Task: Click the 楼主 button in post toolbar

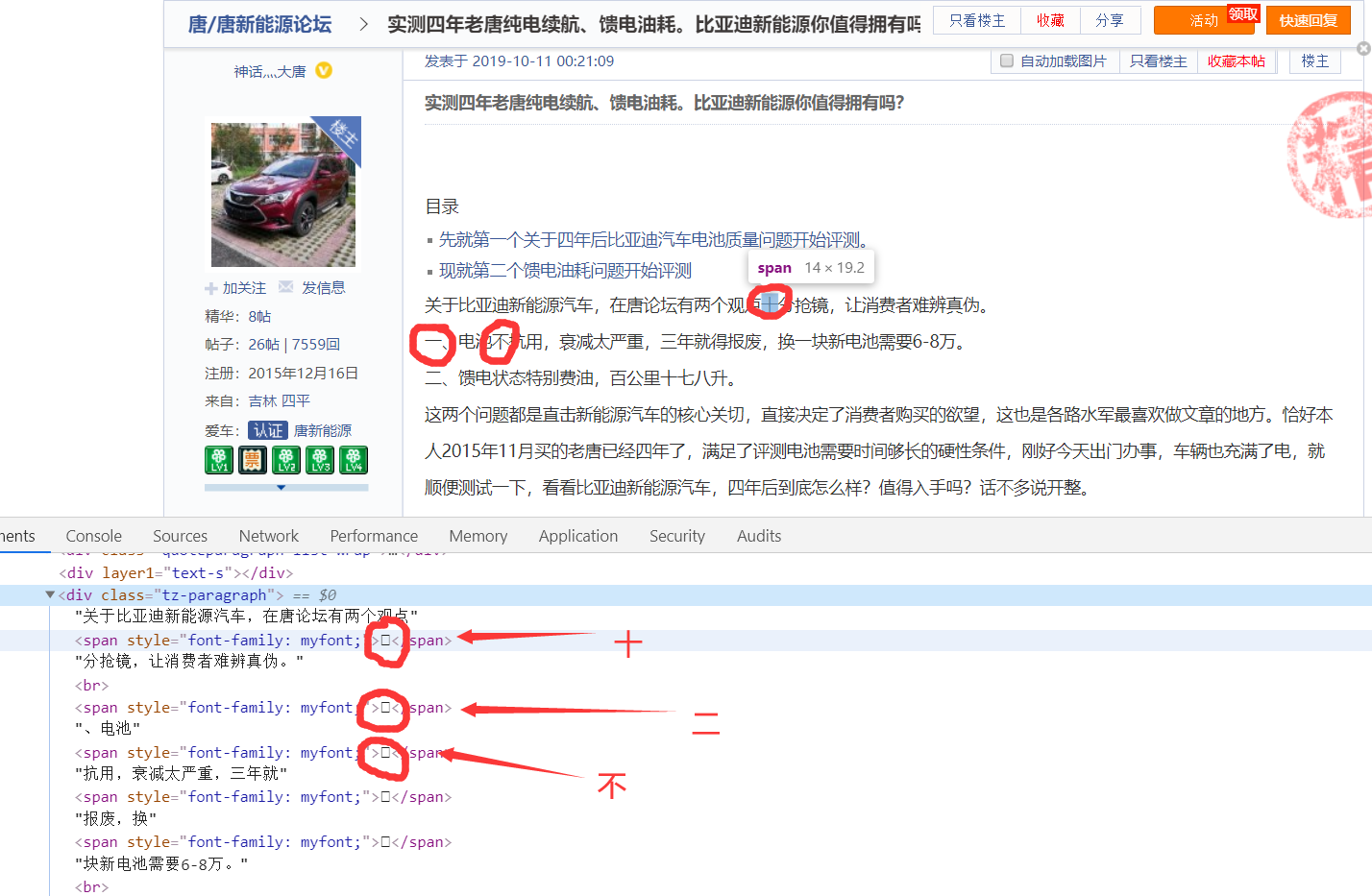Action: [1315, 61]
